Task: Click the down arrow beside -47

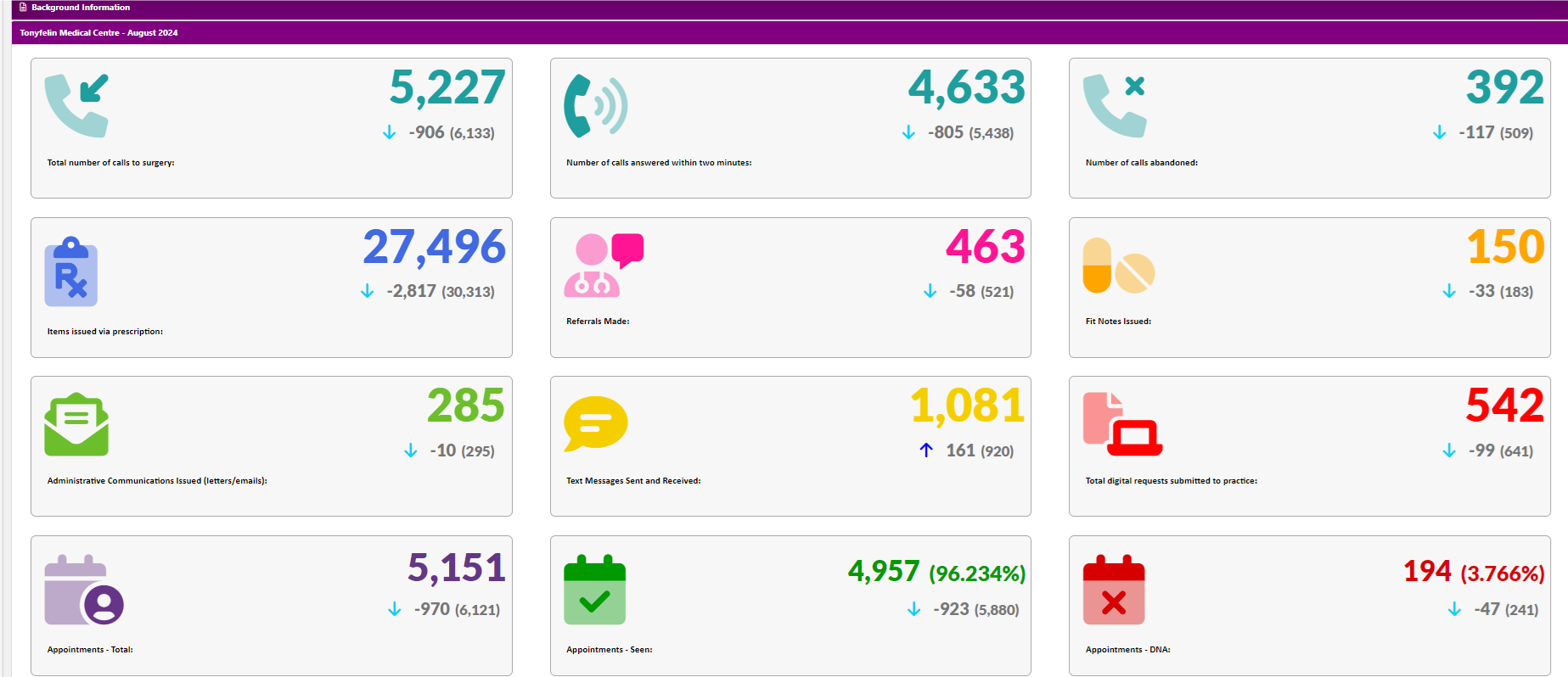Action: tap(1454, 609)
